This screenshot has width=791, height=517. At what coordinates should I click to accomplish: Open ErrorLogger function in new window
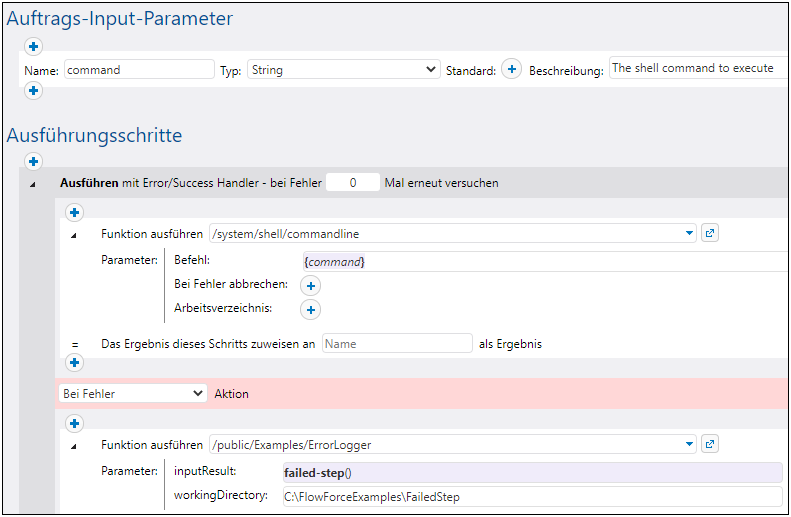tap(710, 444)
